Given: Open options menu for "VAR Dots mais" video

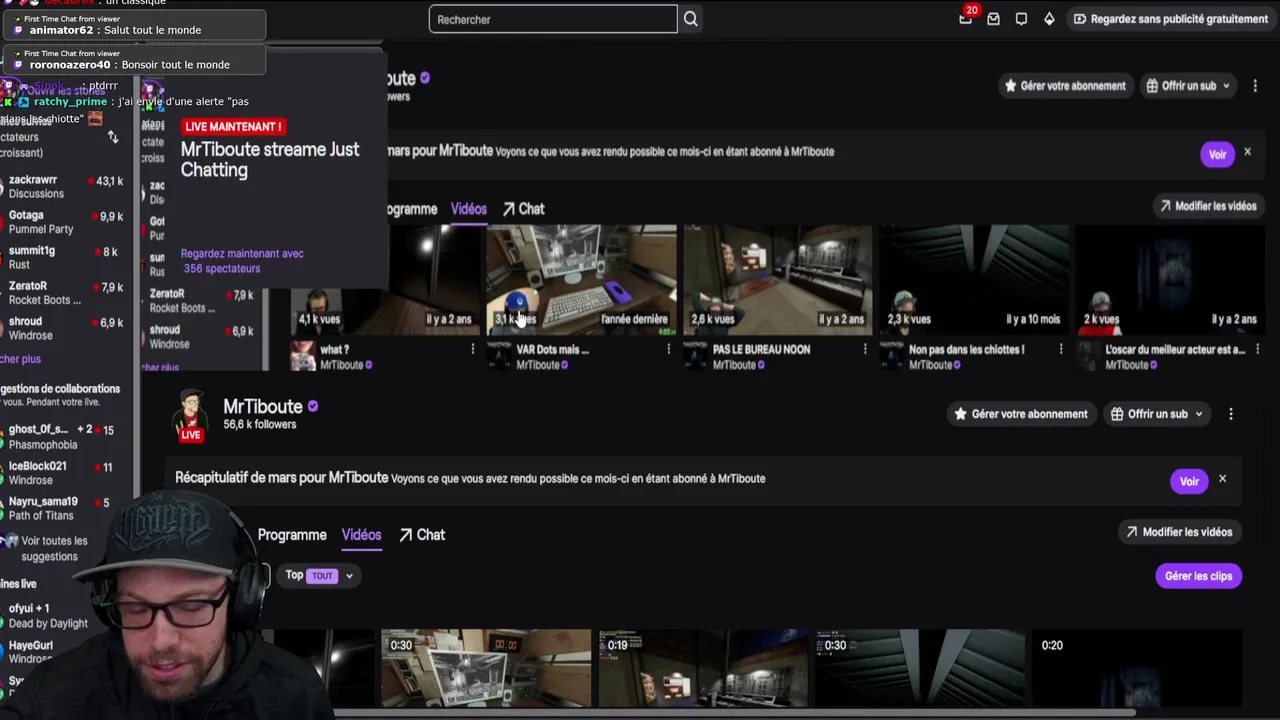Looking at the screenshot, I should [669, 349].
